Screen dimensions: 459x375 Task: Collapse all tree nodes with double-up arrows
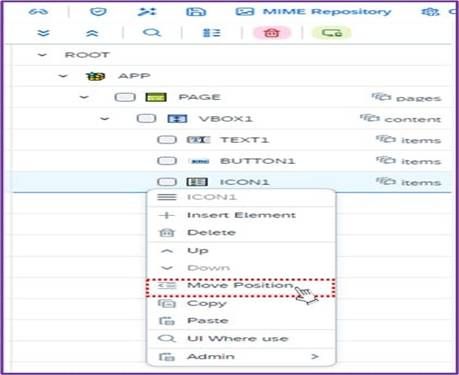point(92,33)
